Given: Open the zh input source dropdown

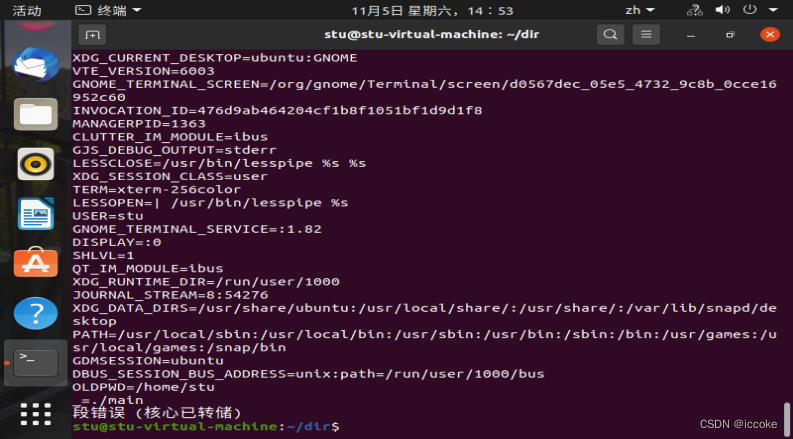Looking at the screenshot, I should (640, 10).
